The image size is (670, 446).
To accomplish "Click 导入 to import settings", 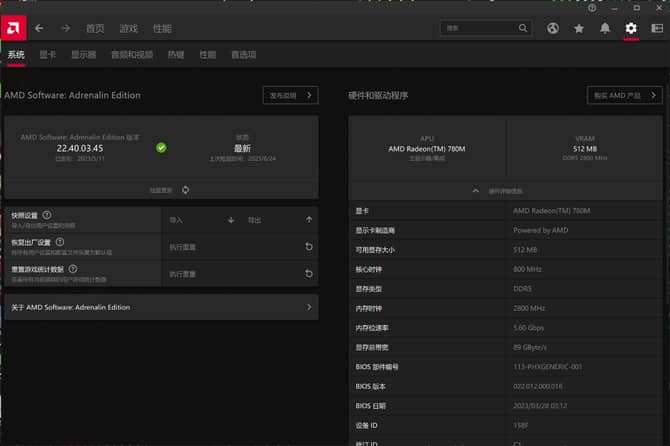I will 176,220.
